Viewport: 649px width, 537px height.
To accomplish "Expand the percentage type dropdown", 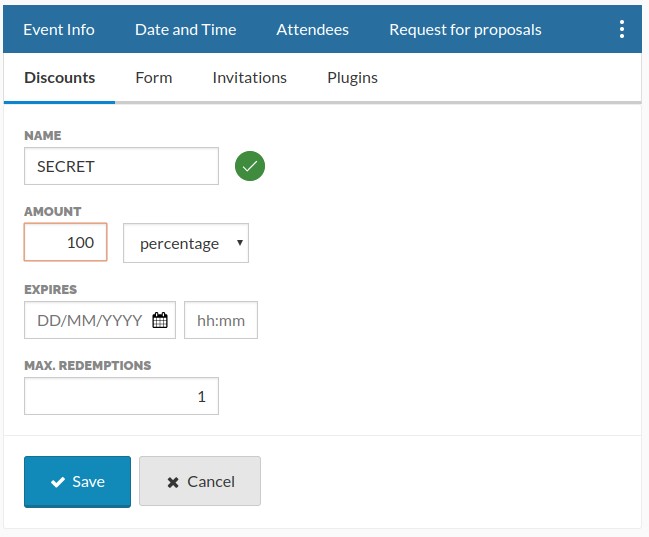I will click(186, 243).
